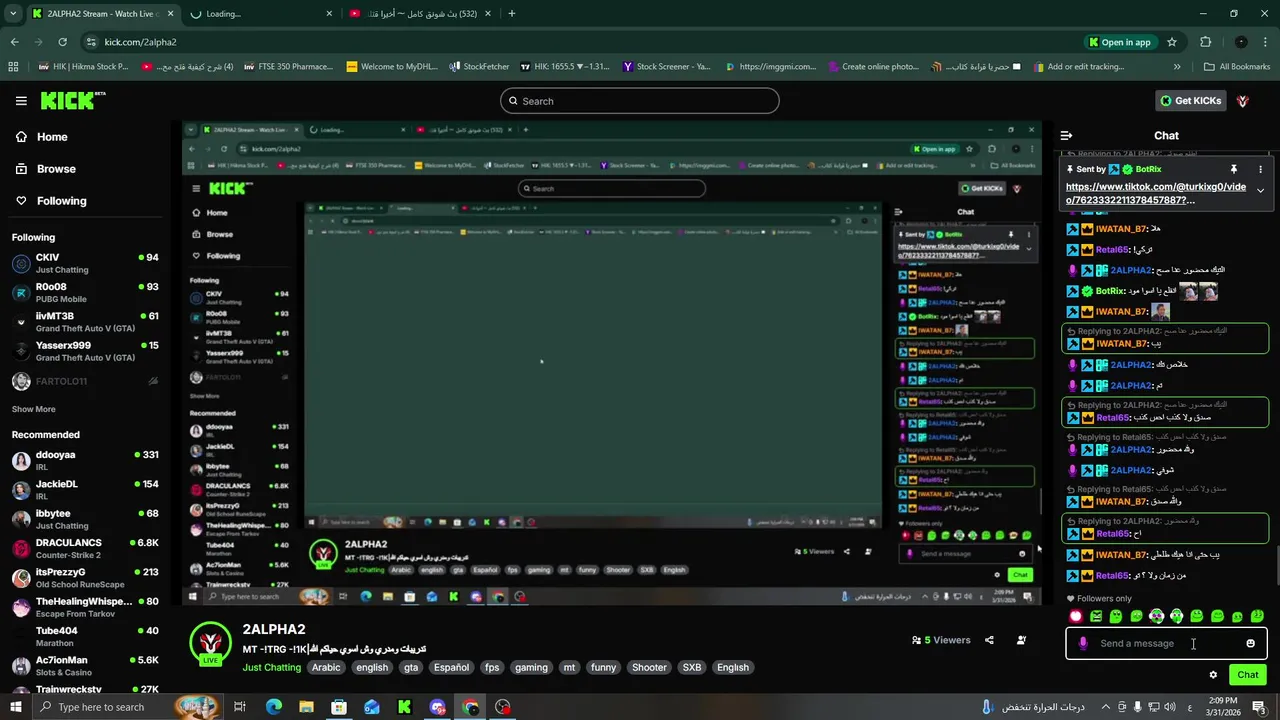
Task: Open CKIV channel in Following list
Action: click(x=85, y=263)
